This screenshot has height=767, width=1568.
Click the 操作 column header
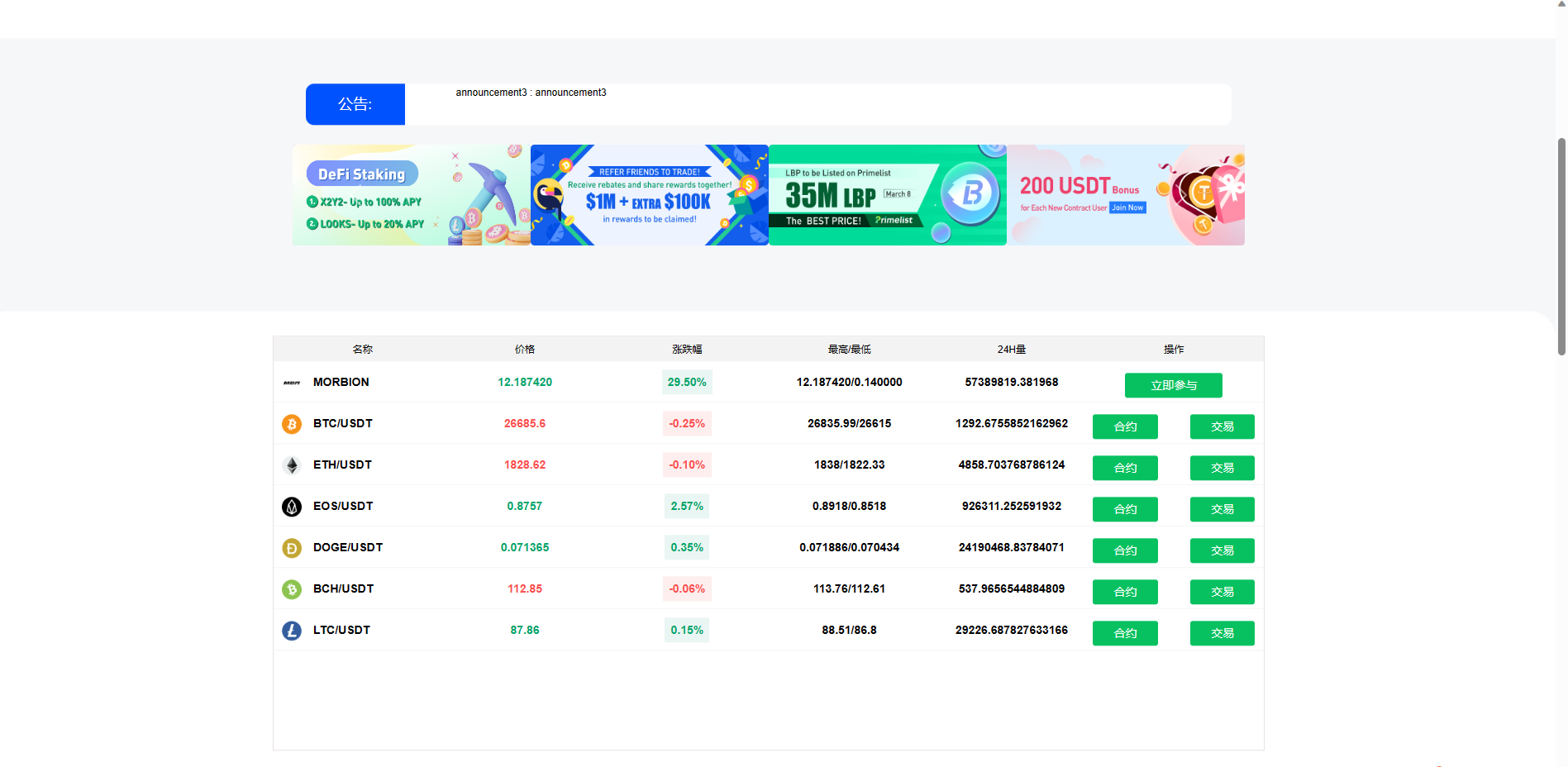1174,350
